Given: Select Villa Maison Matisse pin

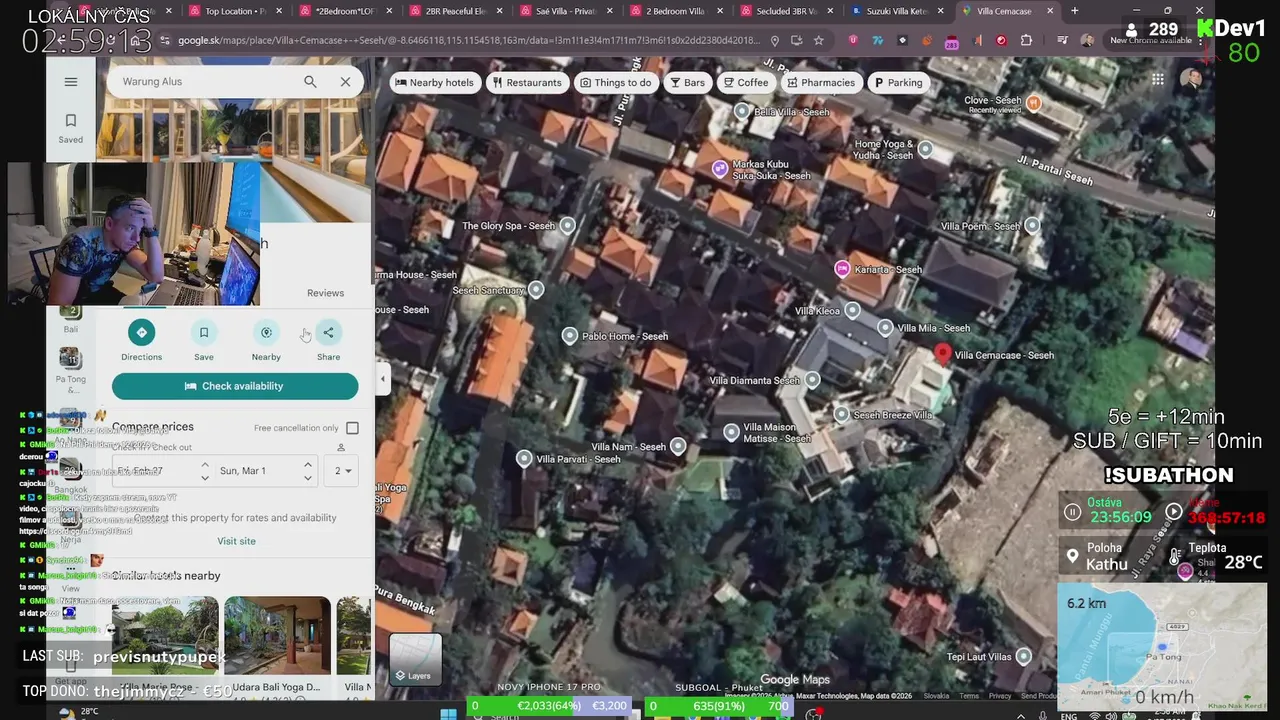Looking at the screenshot, I should pyautogui.click(x=732, y=432).
